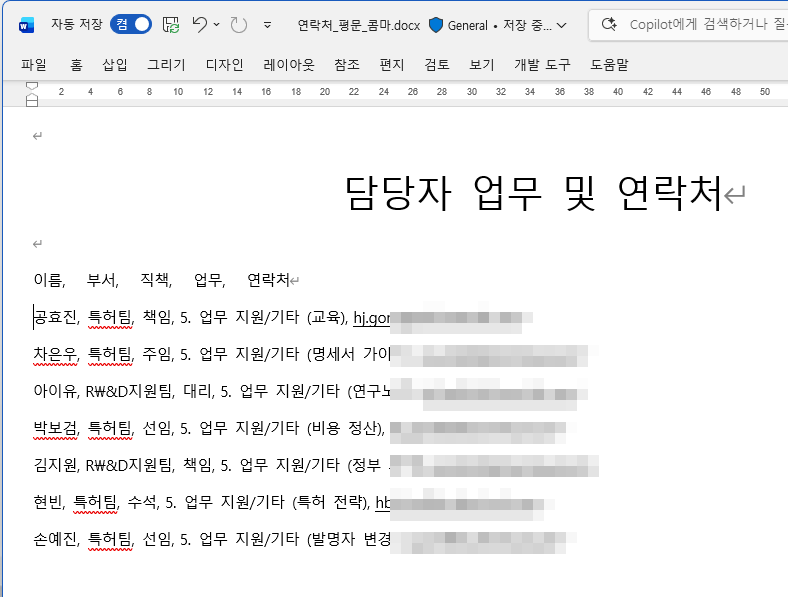Image resolution: width=788 pixels, height=597 pixels.
Task: Expand the file name saving status dropdown
Action: point(562,25)
